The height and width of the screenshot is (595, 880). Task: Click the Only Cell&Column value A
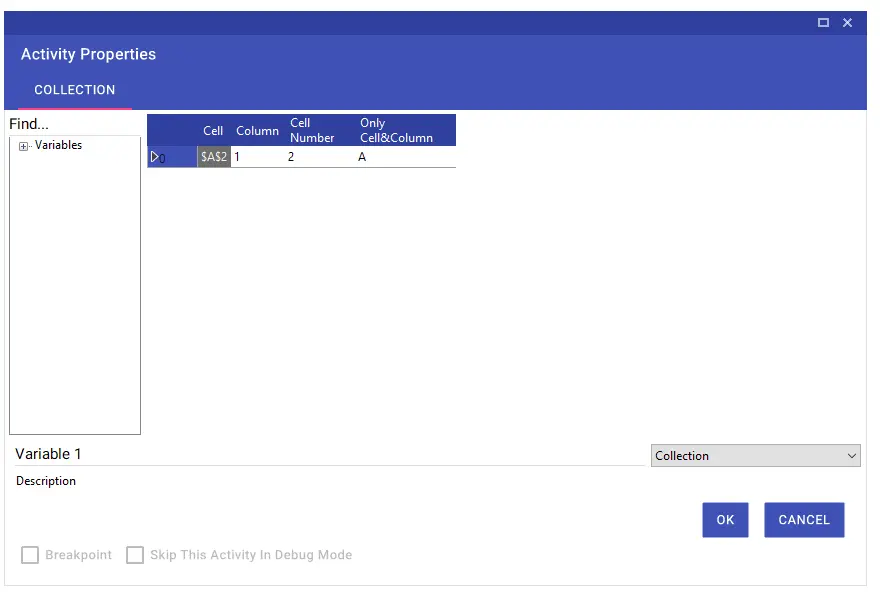405,157
